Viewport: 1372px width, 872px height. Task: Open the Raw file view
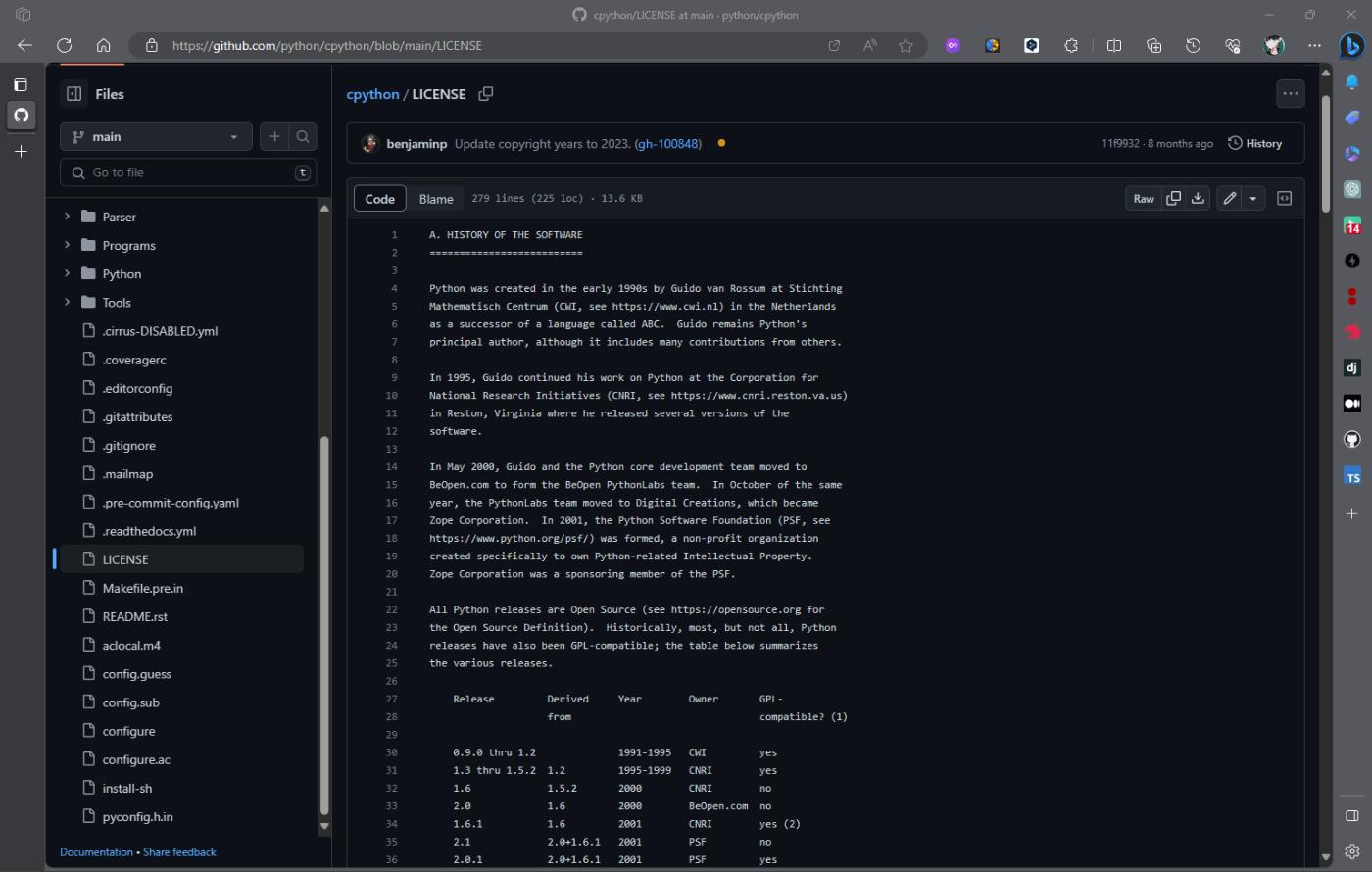tap(1144, 198)
